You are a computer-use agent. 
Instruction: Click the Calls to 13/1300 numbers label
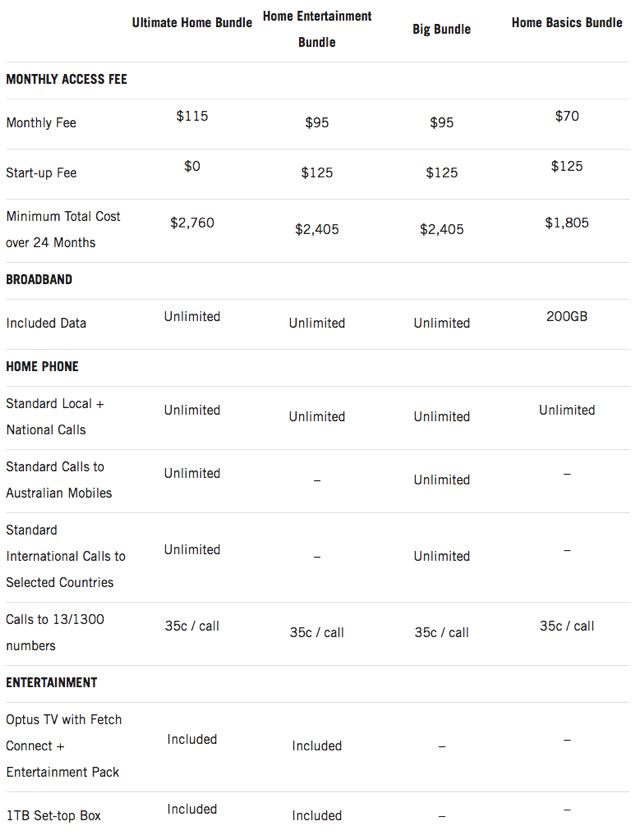tap(55, 633)
